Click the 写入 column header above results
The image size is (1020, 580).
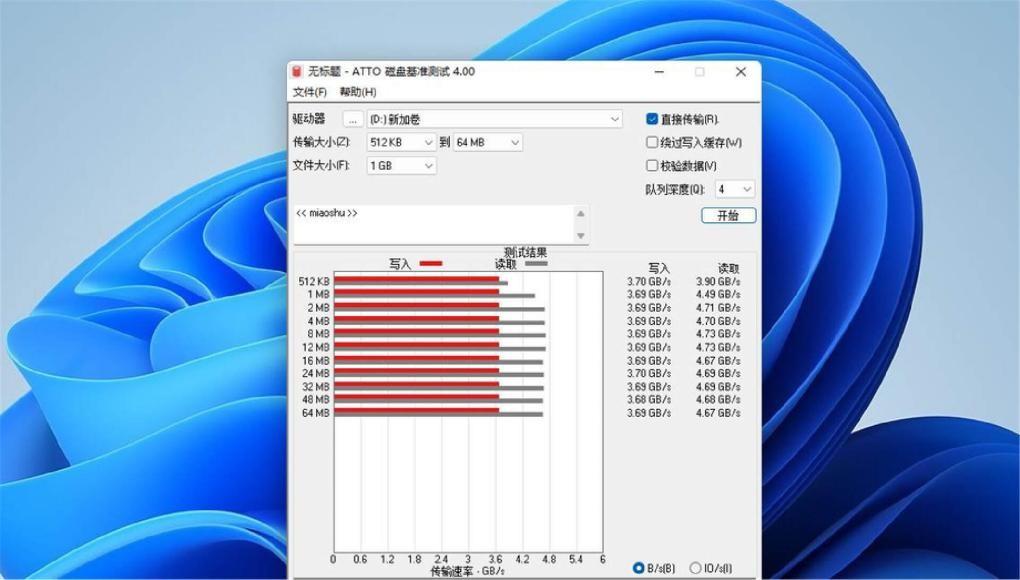[659, 268]
